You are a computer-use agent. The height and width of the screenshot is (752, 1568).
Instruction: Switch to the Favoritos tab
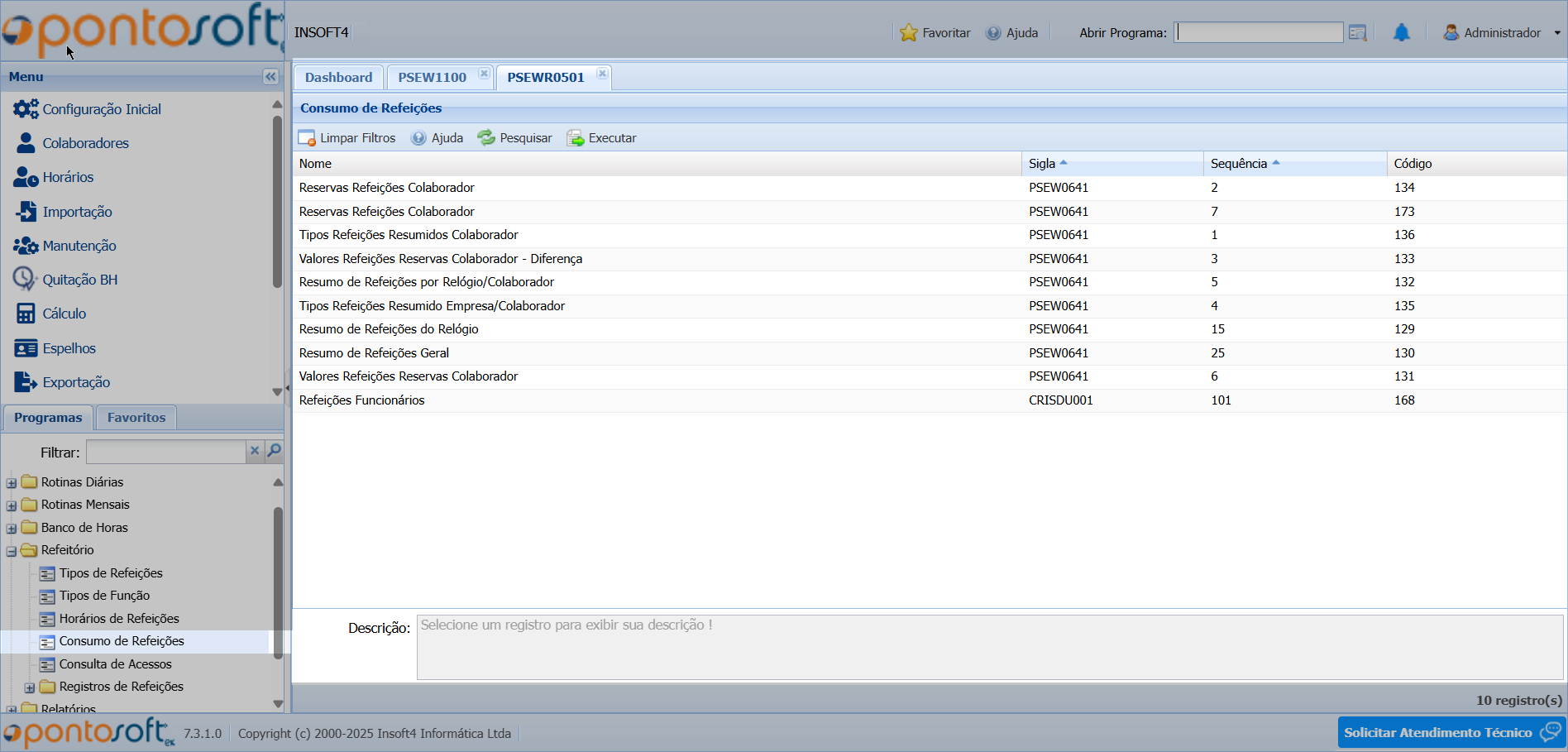[136, 418]
